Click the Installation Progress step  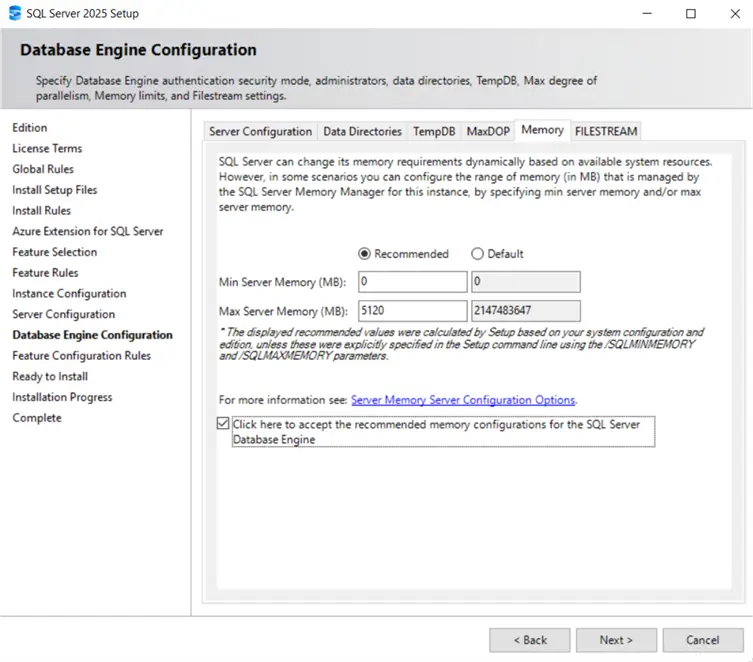click(62, 397)
